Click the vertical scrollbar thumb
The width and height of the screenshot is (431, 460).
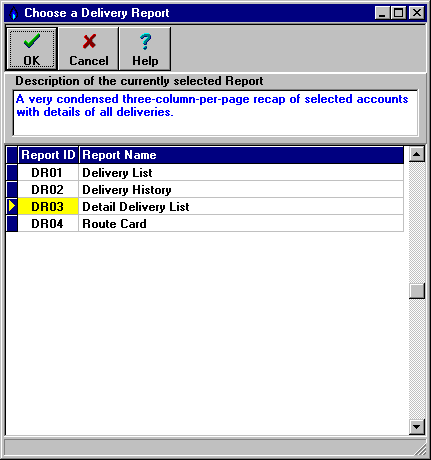click(x=417, y=291)
